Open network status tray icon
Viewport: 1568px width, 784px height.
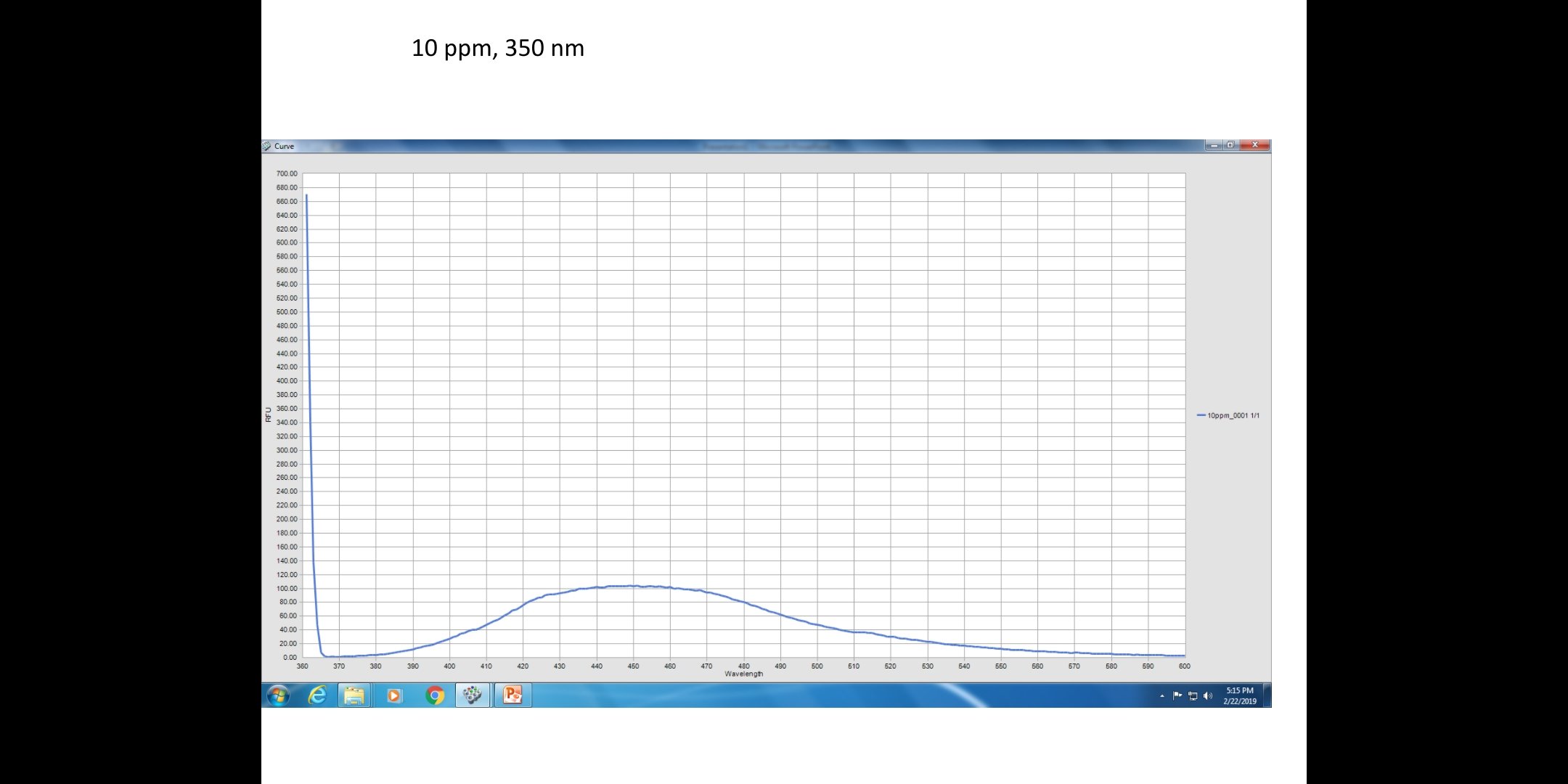(x=1193, y=696)
